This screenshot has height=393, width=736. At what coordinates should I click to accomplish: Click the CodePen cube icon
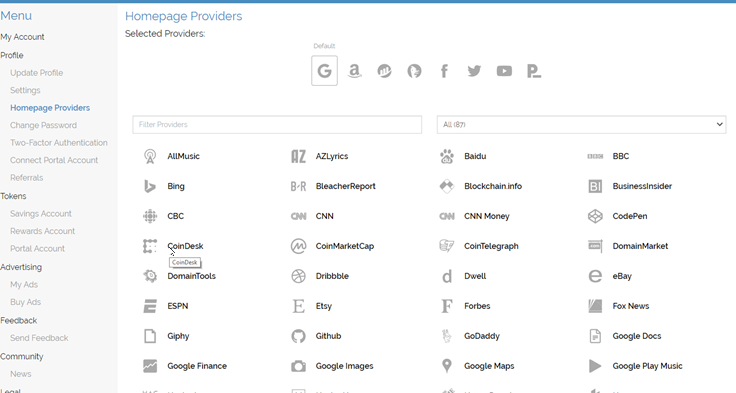pyautogui.click(x=595, y=216)
